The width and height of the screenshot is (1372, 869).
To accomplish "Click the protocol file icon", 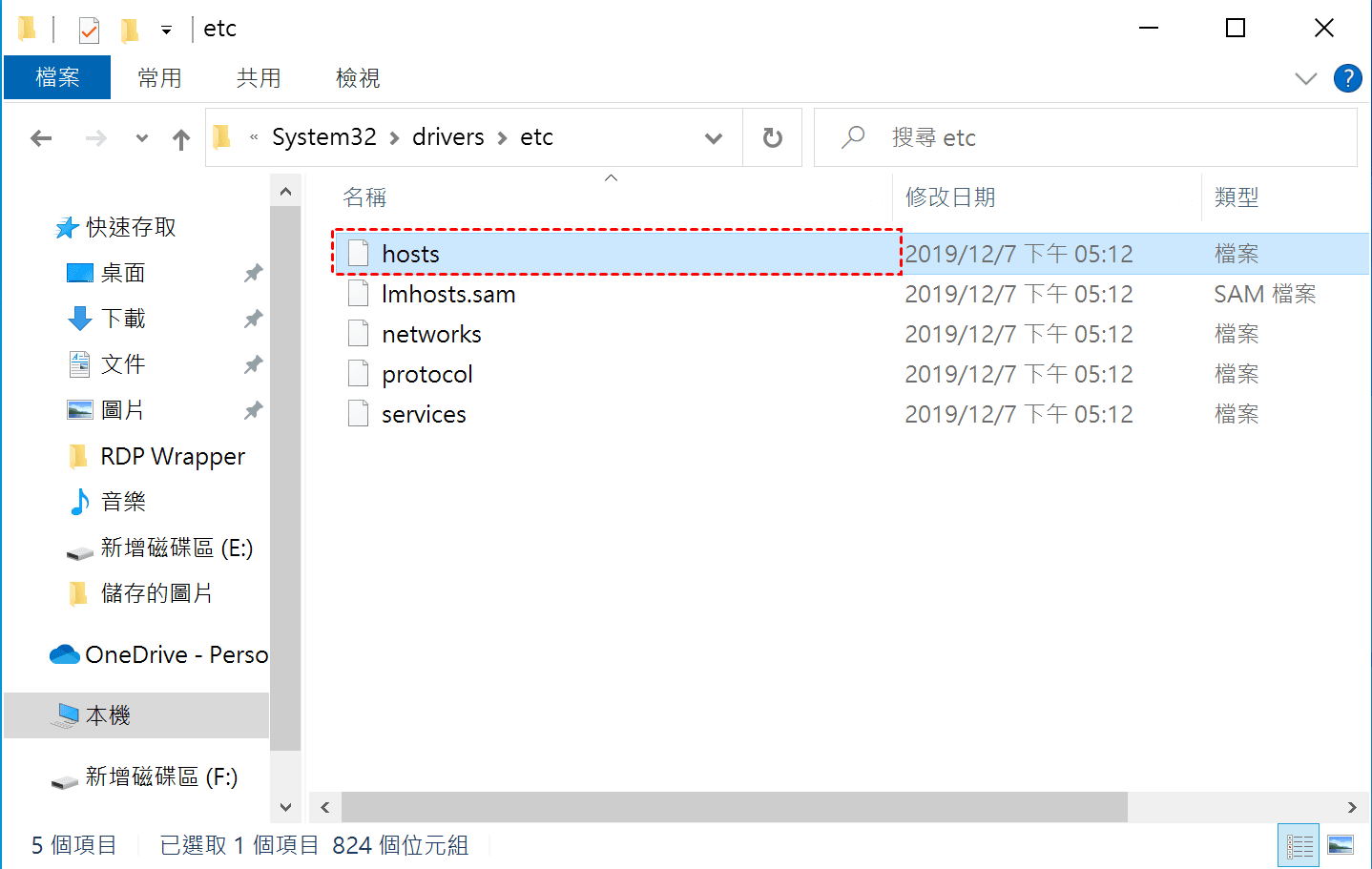I will click(358, 373).
